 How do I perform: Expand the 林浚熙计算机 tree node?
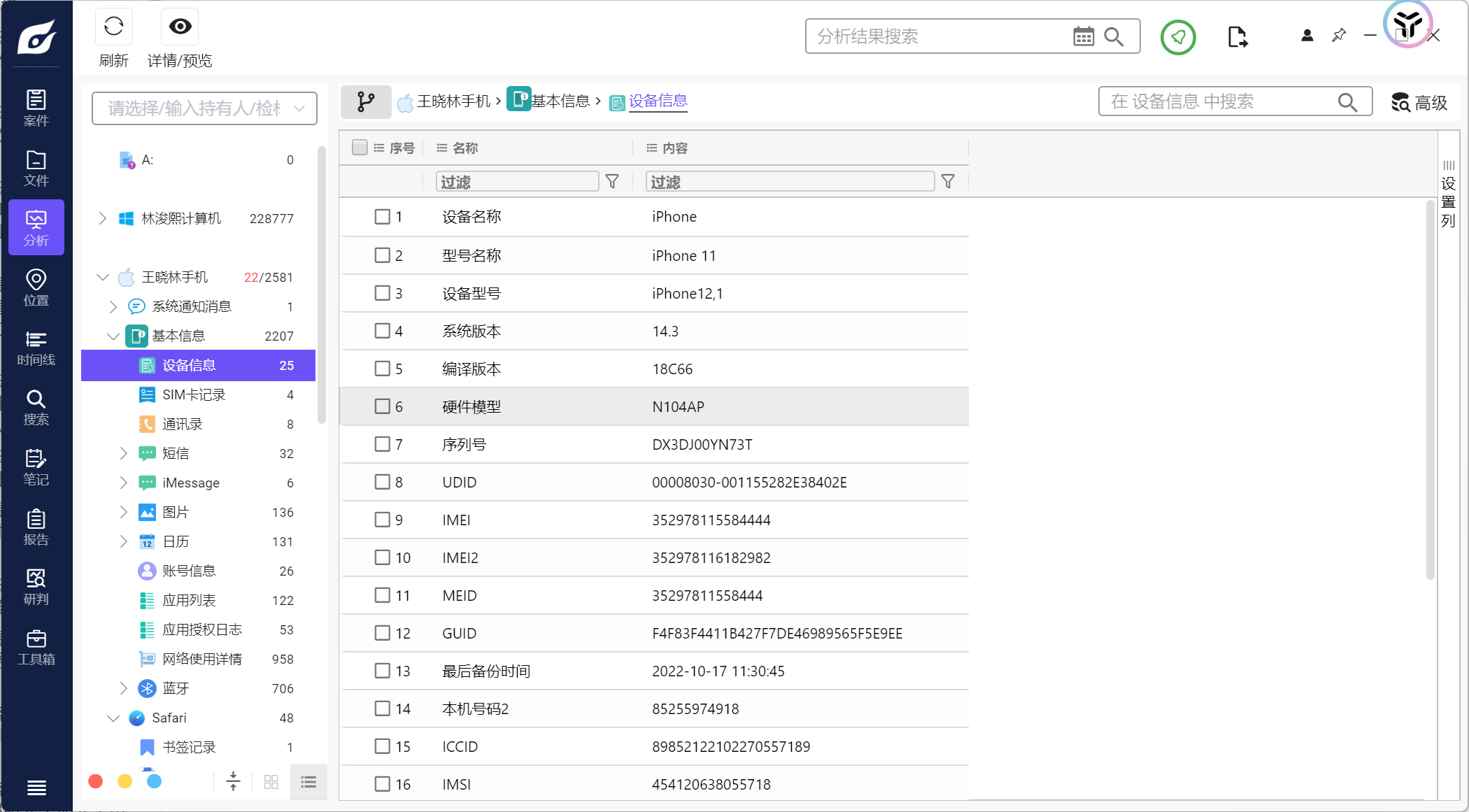tap(103, 218)
